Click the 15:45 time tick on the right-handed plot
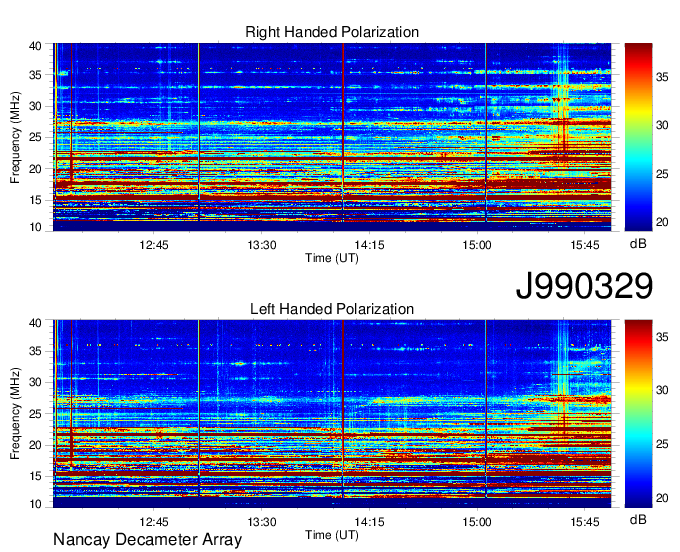The image size is (680, 552). [x=585, y=245]
